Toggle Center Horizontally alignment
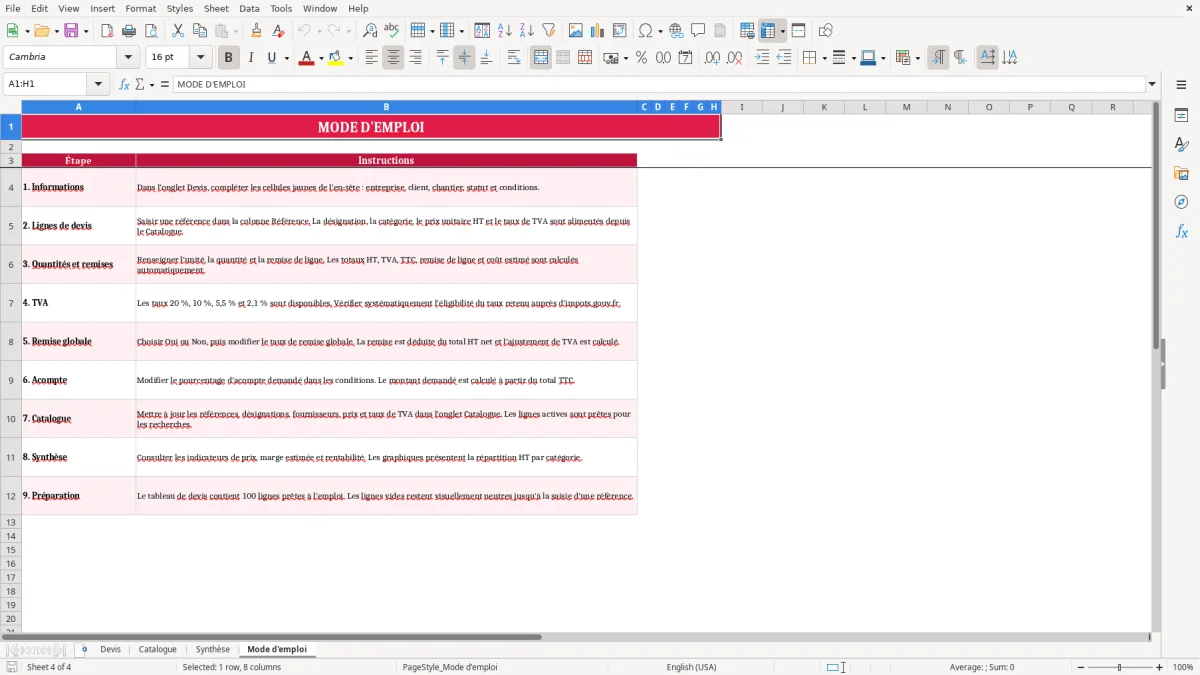 (393, 58)
